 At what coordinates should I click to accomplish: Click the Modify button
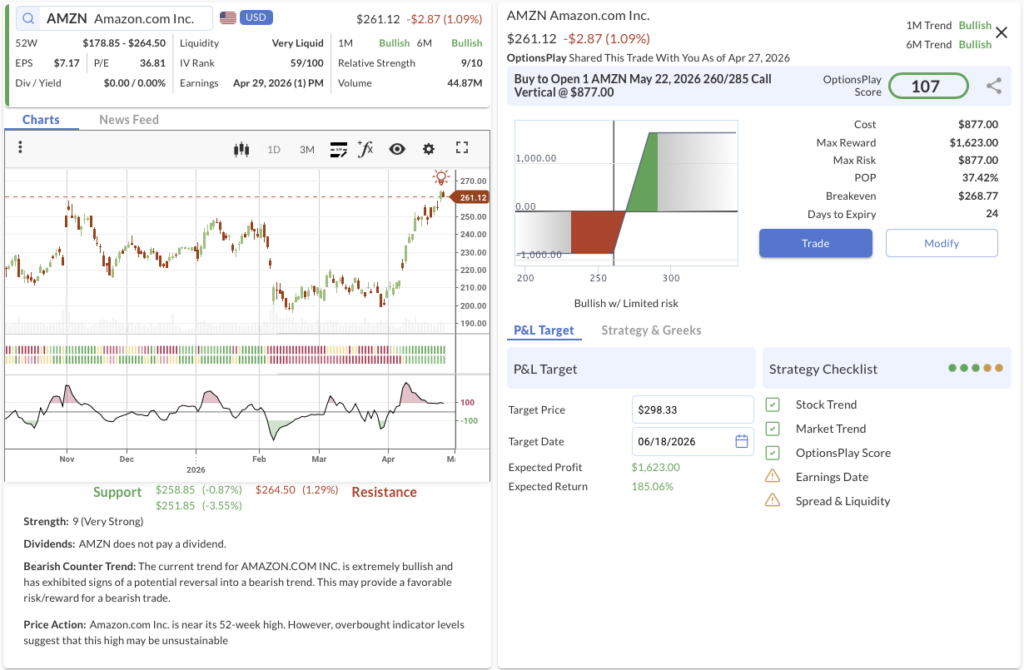click(941, 243)
